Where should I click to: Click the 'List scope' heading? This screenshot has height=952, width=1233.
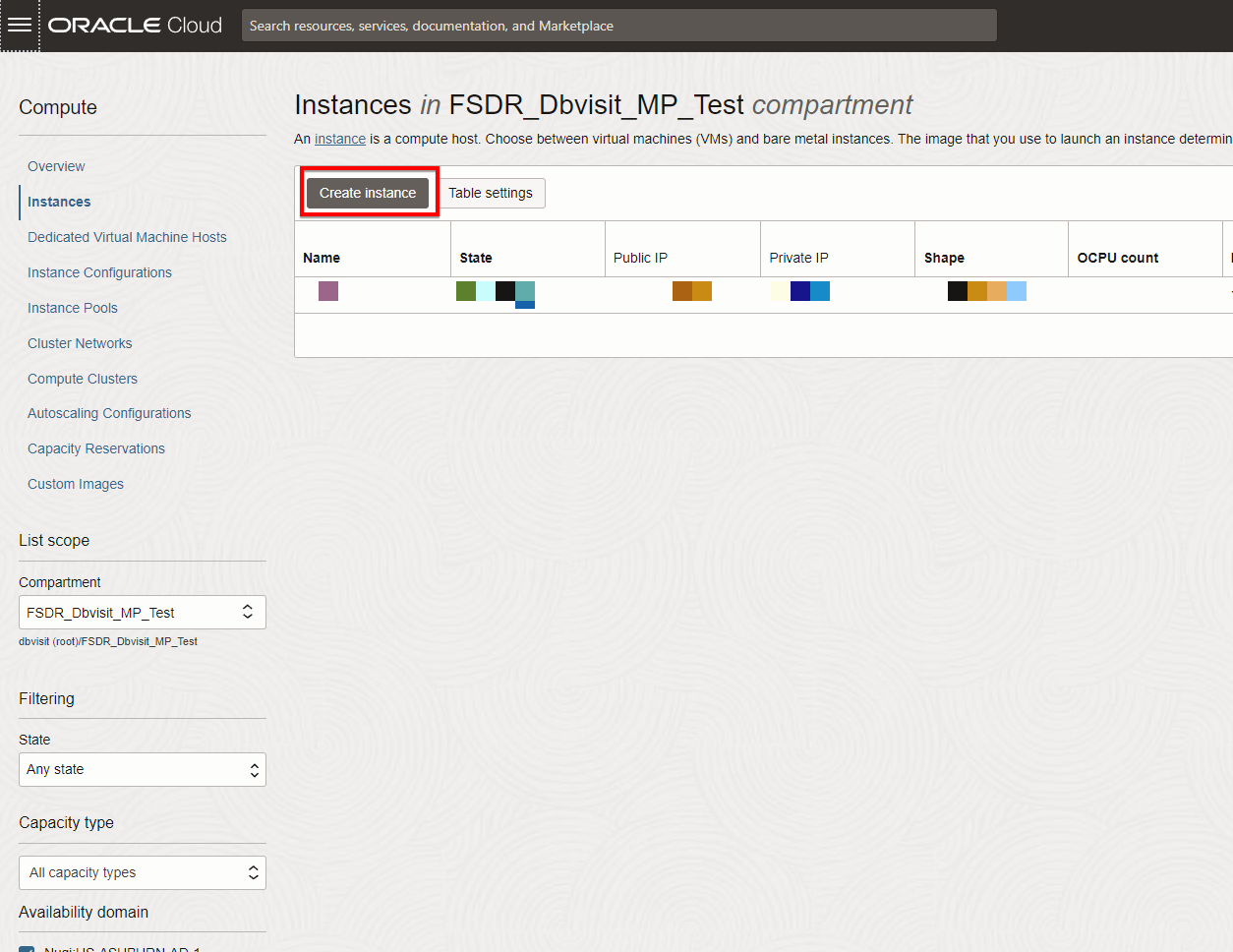click(x=54, y=540)
